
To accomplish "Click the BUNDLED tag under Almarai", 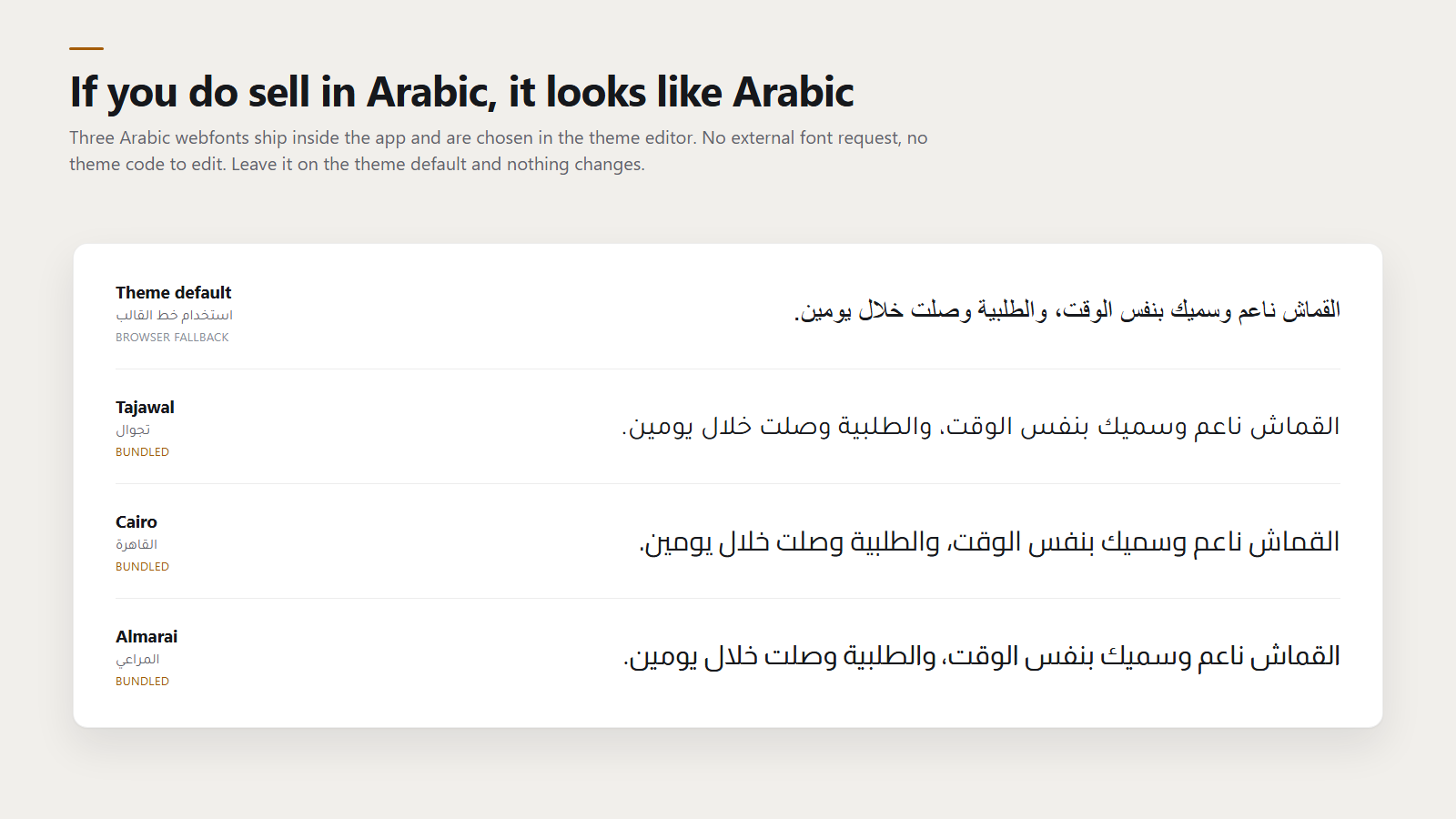I will click(x=142, y=681).
